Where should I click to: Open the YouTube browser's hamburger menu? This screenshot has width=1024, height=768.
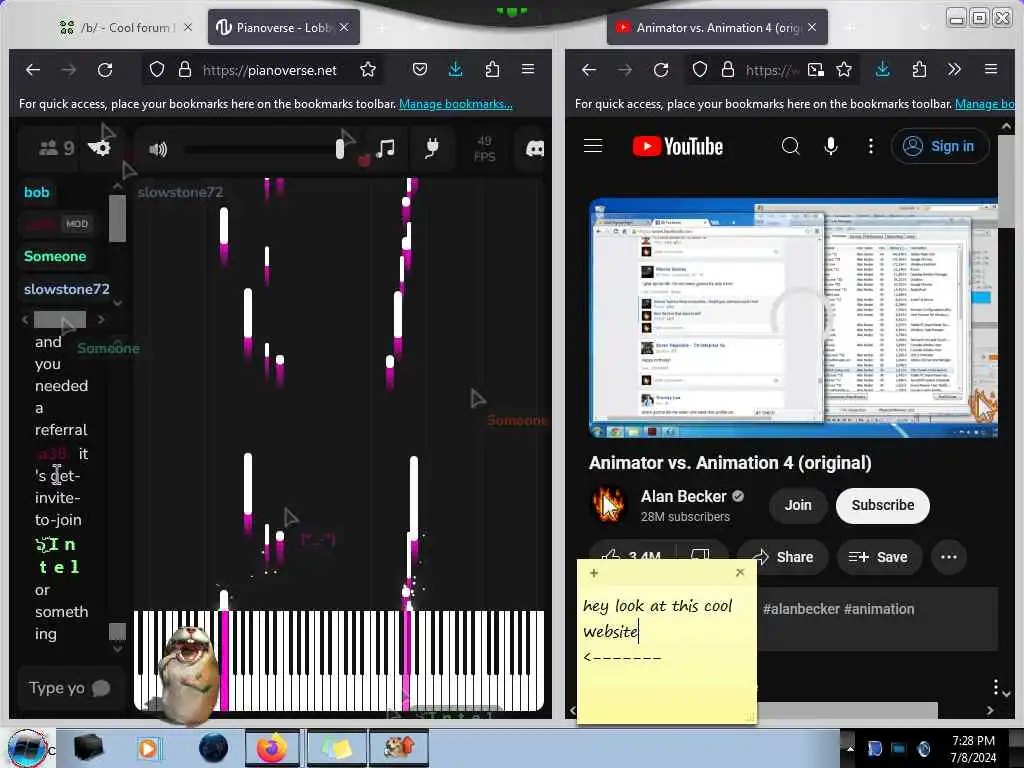coord(991,69)
